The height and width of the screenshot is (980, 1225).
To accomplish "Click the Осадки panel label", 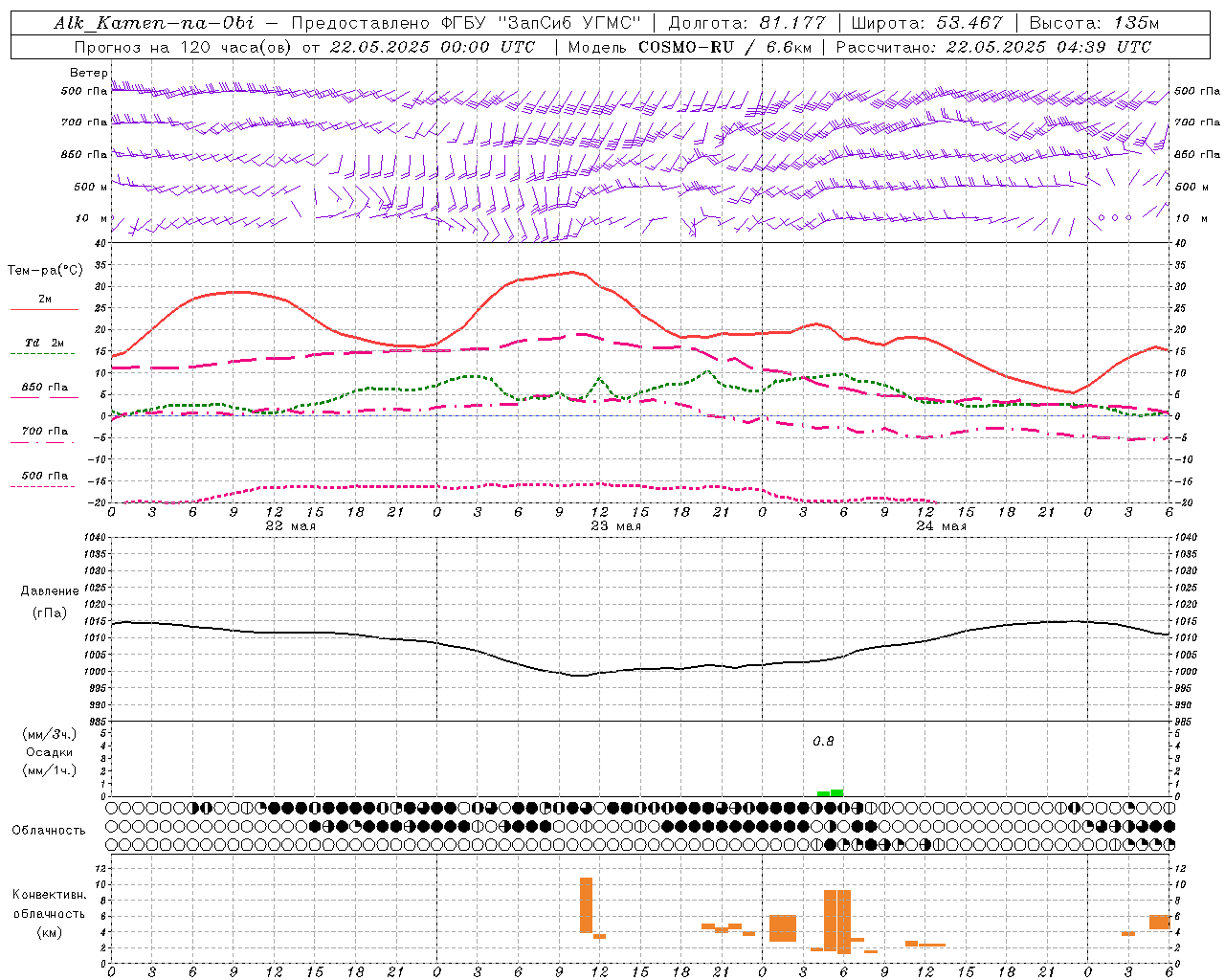I will click(x=49, y=752).
